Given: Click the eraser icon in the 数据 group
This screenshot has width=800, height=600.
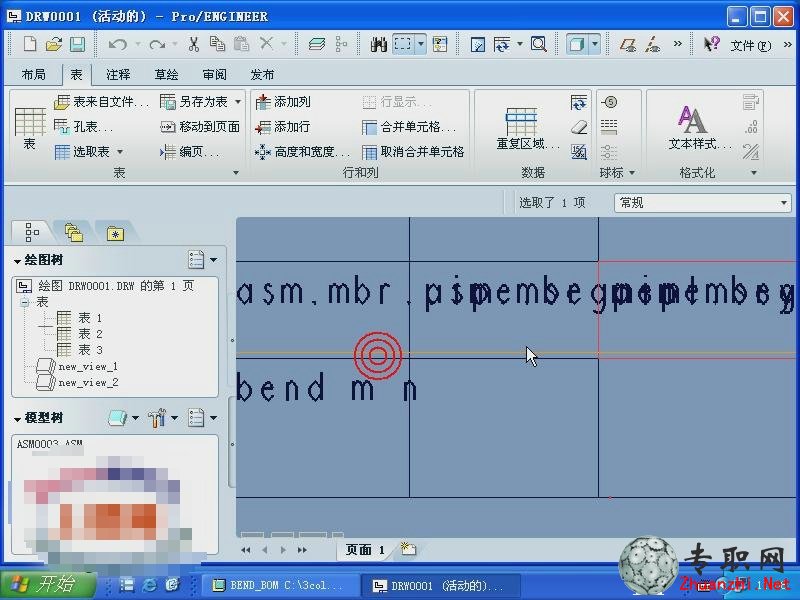Looking at the screenshot, I should tap(579, 127).
